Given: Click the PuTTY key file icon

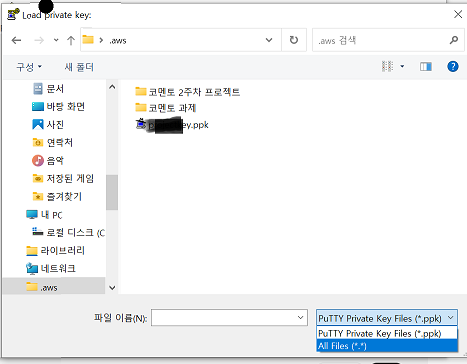Looking at the screenshot, I should [141, 124].
